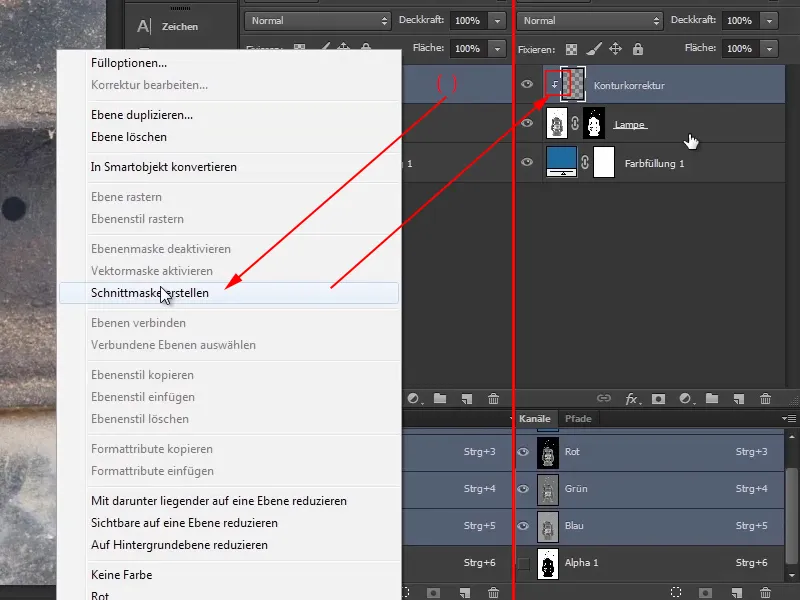Select the Konturkorrektur layer name

[629, 86]
